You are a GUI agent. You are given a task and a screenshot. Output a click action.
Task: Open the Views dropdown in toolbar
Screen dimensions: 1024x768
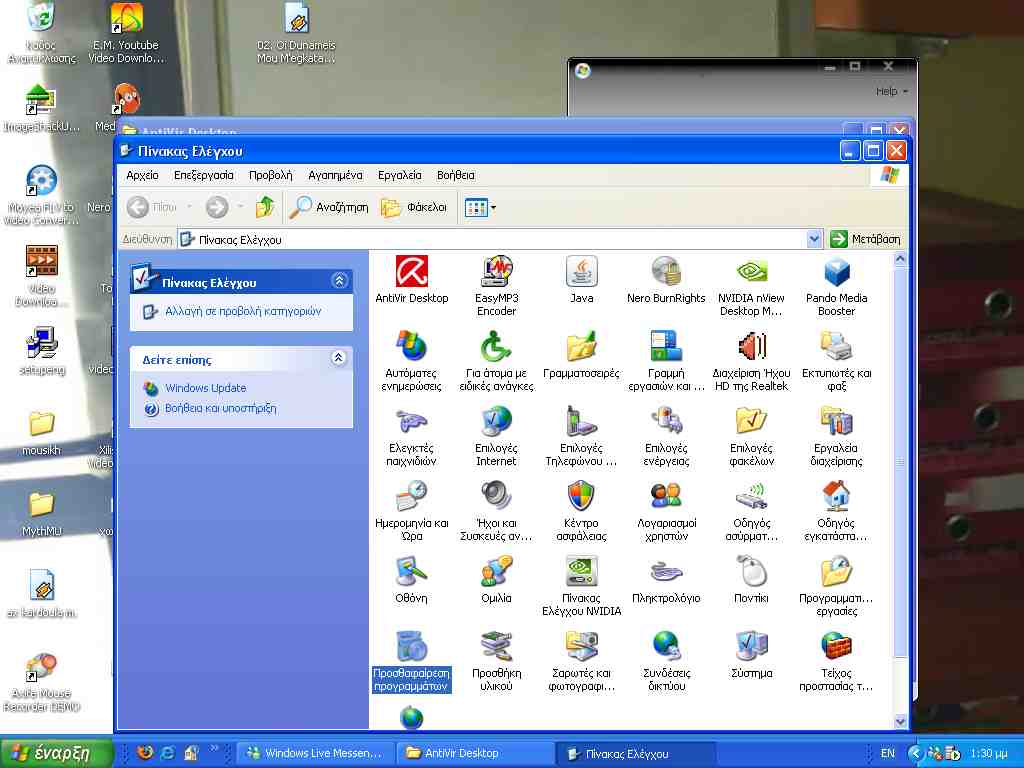click(x=480, y=208)
